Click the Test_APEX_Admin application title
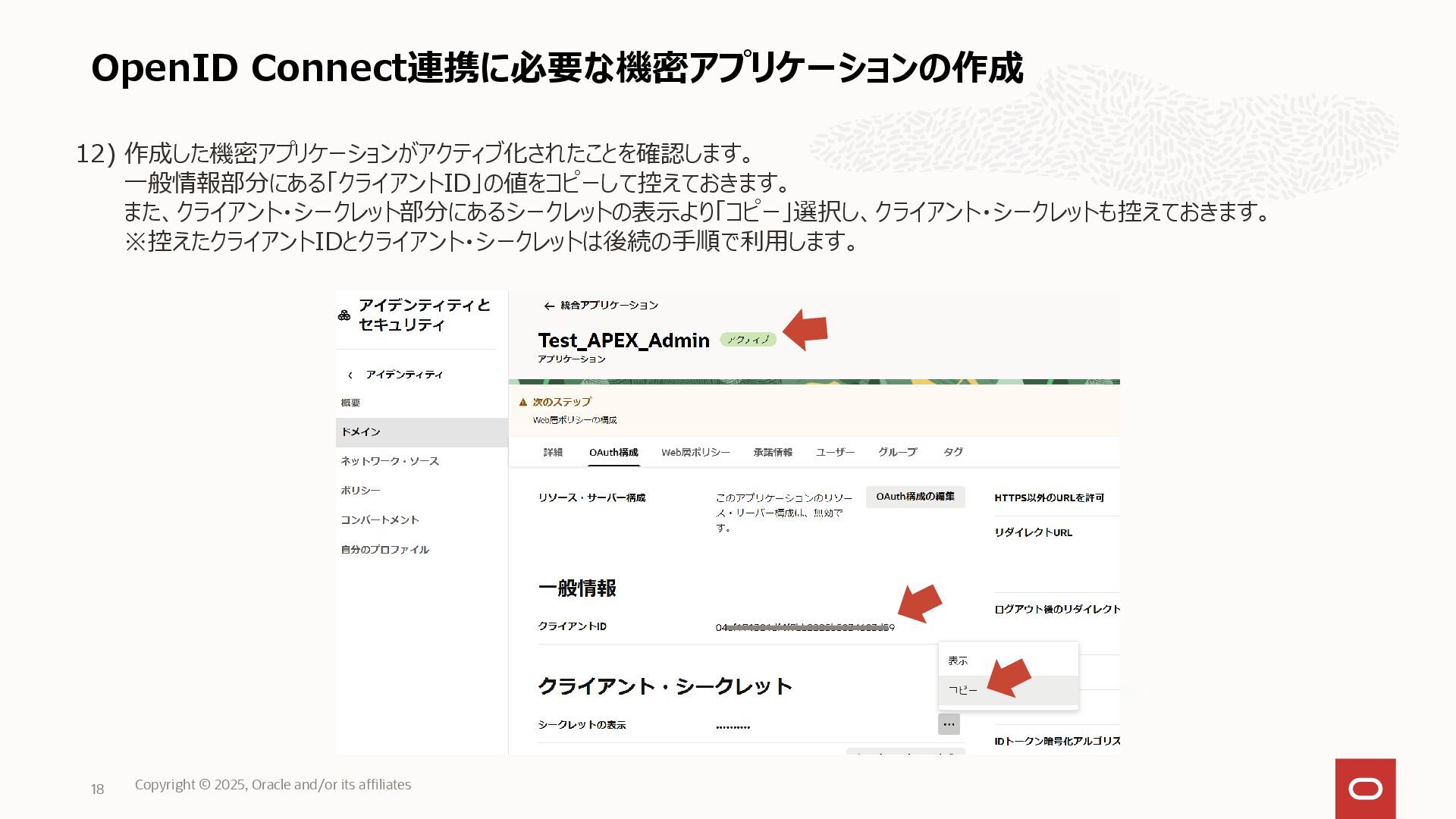1456x819 pixels. (x=623, y=340)
